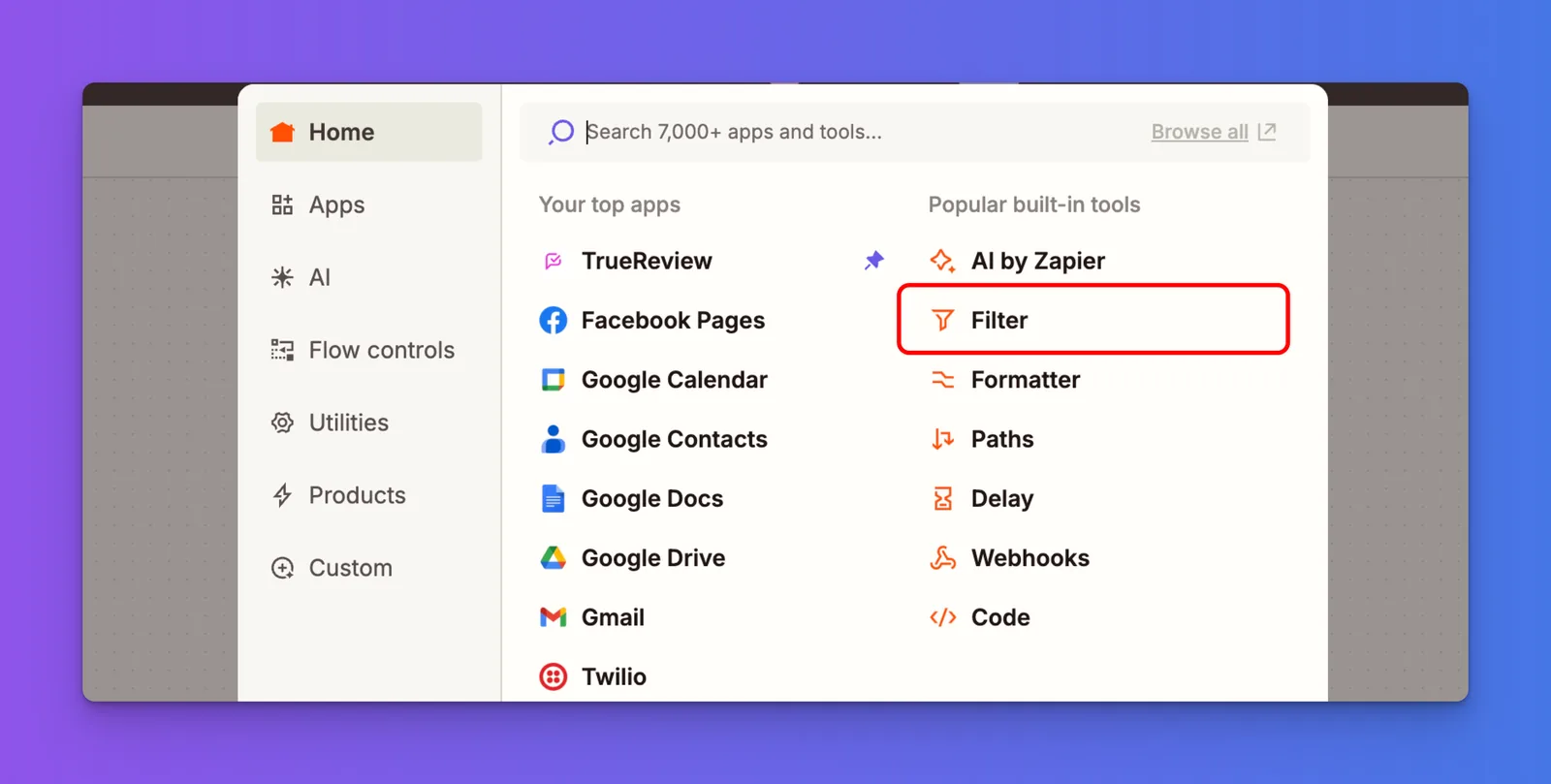Screen dimensions: 1551x784
Task: Click the TrueReview app icon
Action: [554, 261]
